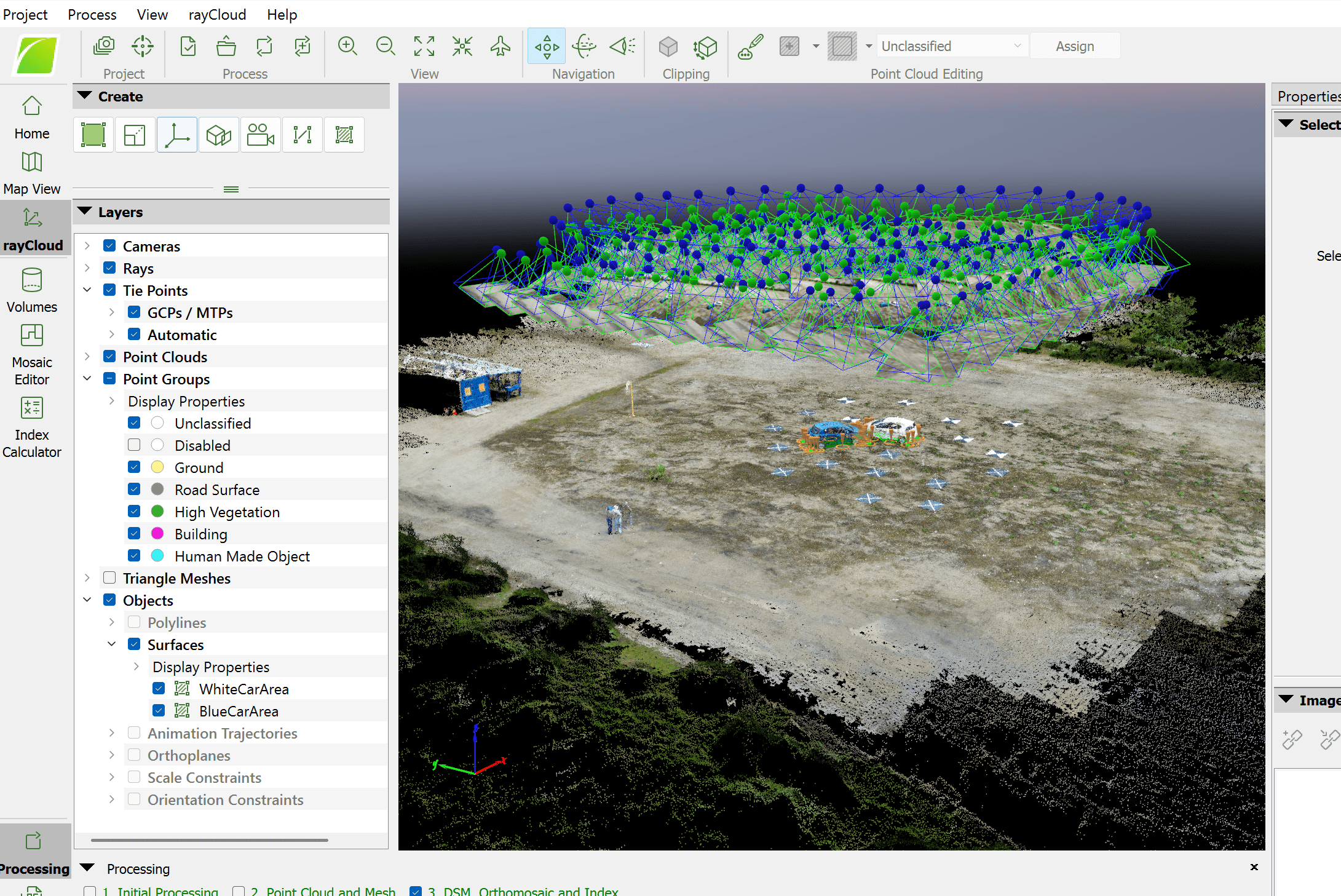
Task: Click the Zoom Out magnifier icon
Action: 386,46
